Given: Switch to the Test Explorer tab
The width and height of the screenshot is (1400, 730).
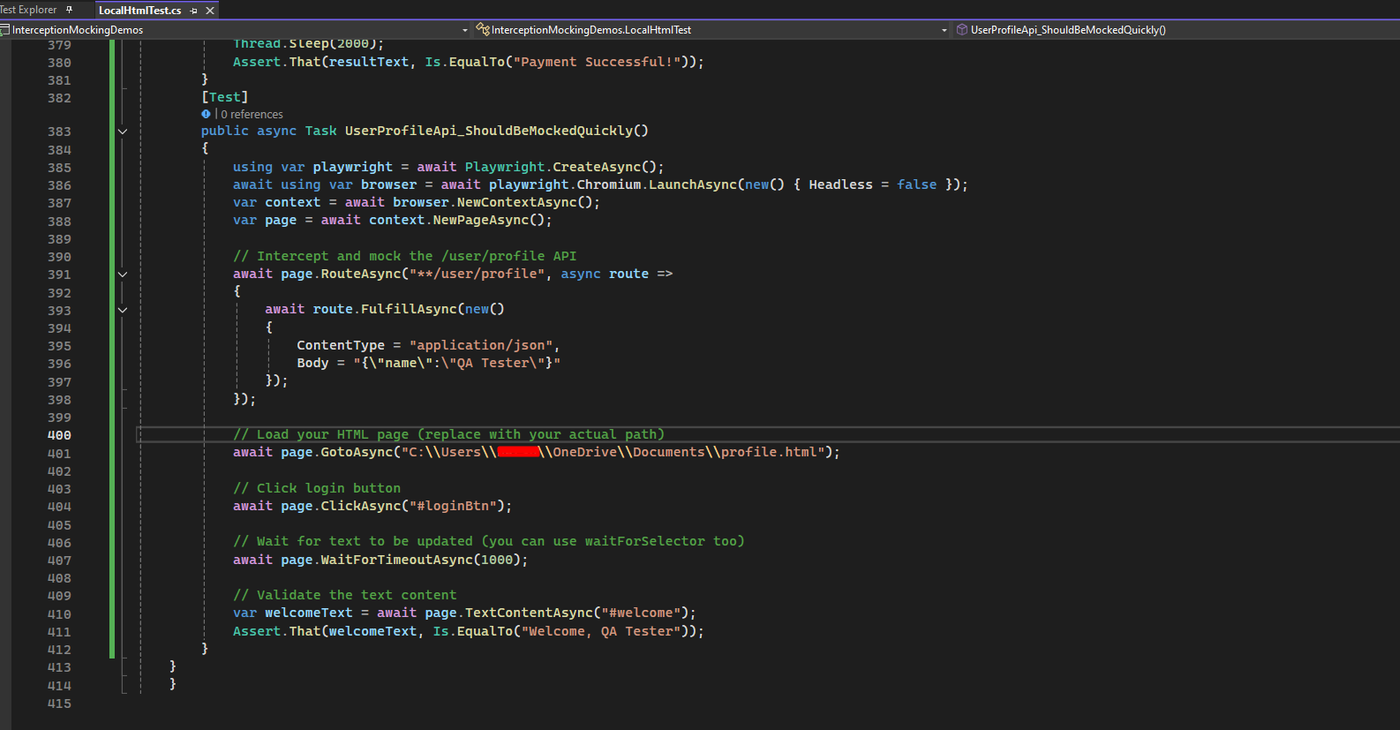Looking at the screenshot, I should point(28,9).
